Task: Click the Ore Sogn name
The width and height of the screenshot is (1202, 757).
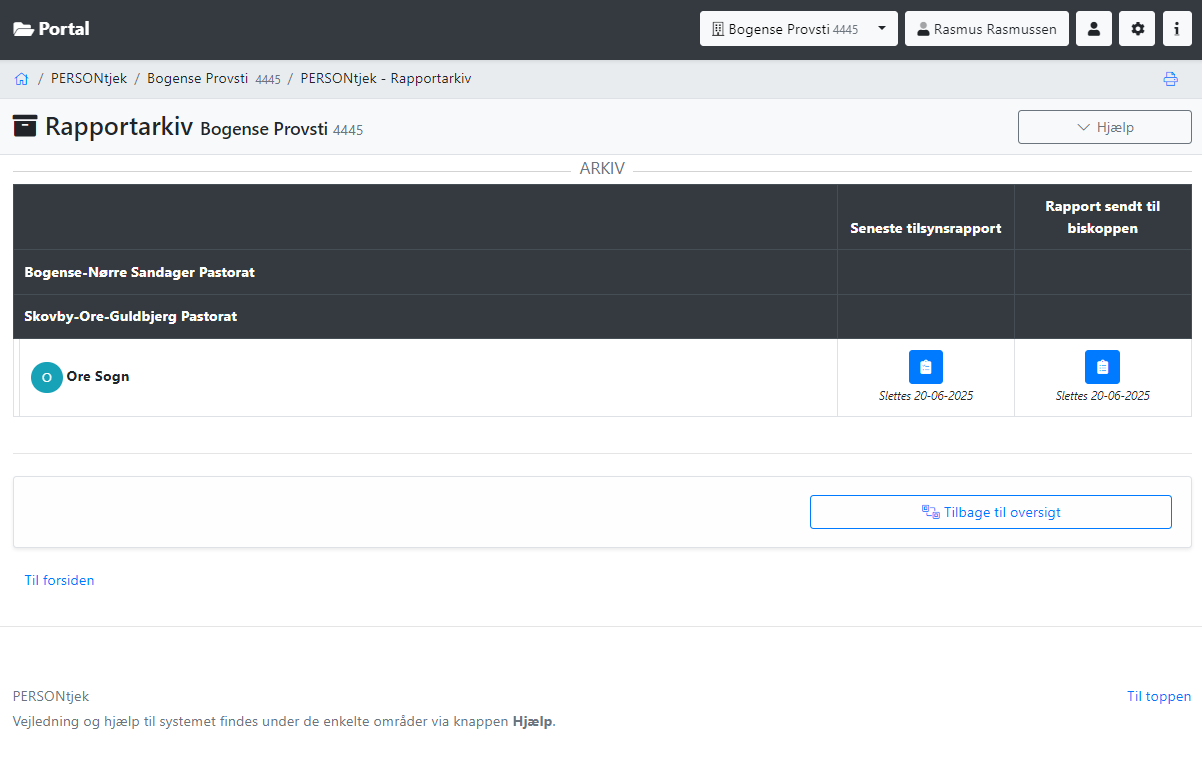Action: pyautogui.click(x=98, y=377)
